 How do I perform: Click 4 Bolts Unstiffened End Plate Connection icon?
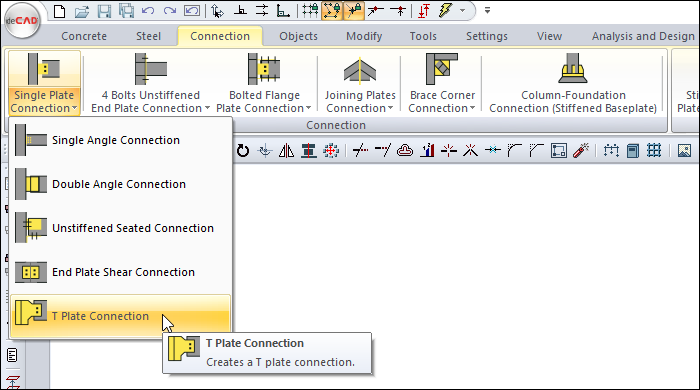click(x=150, y=69)
